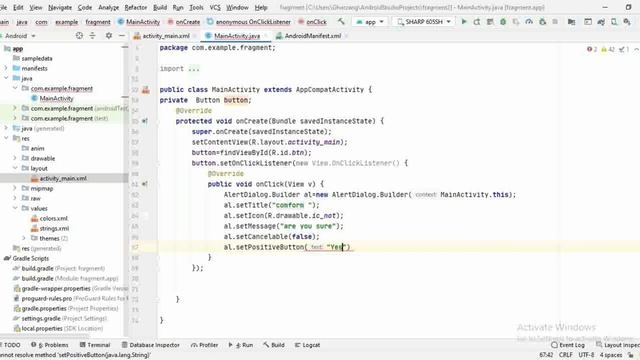Click the override gutter icon next to onClick
This screenshot has height=360, width=640.
click(144, 184)
